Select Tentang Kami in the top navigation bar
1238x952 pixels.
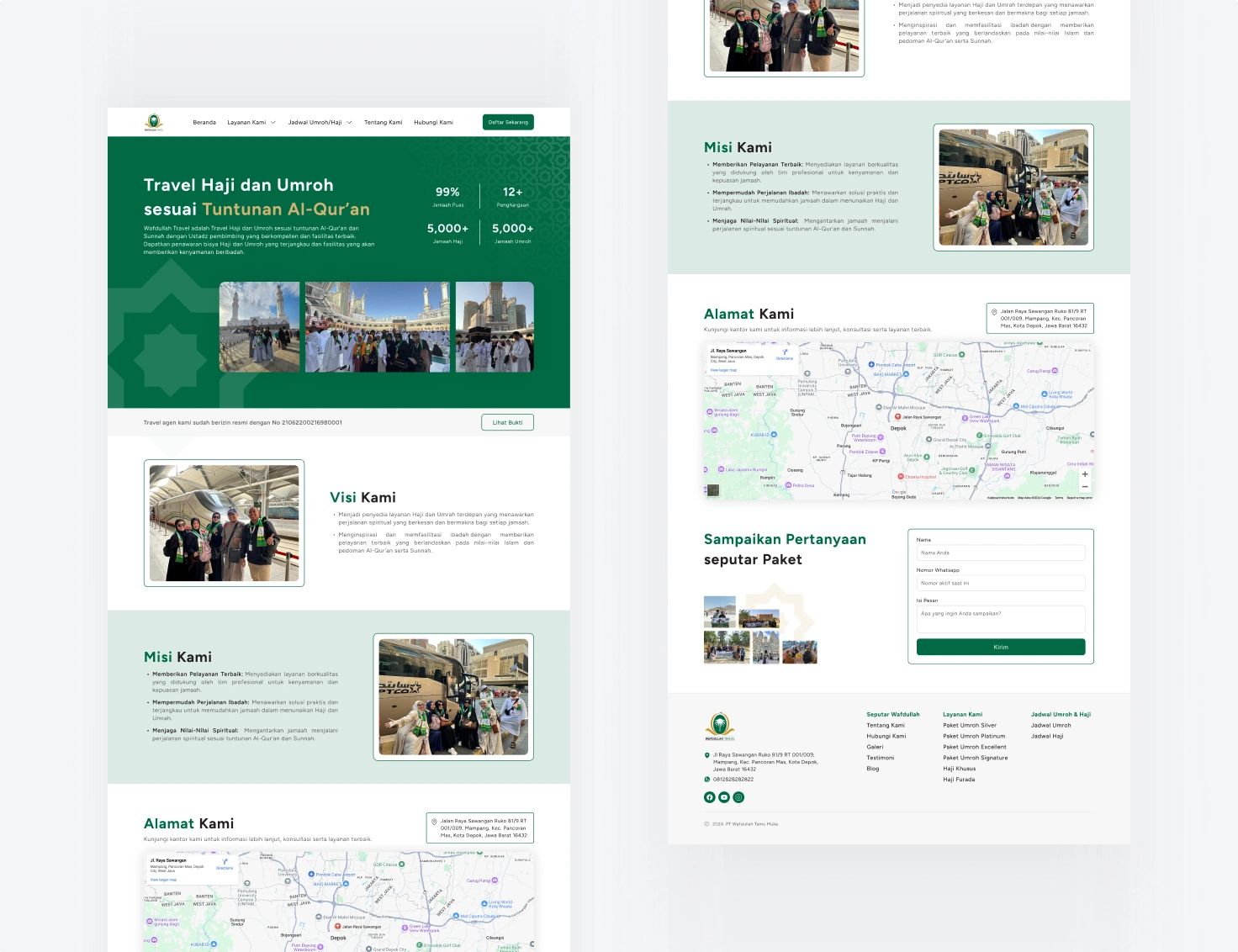tap(383, 123)
